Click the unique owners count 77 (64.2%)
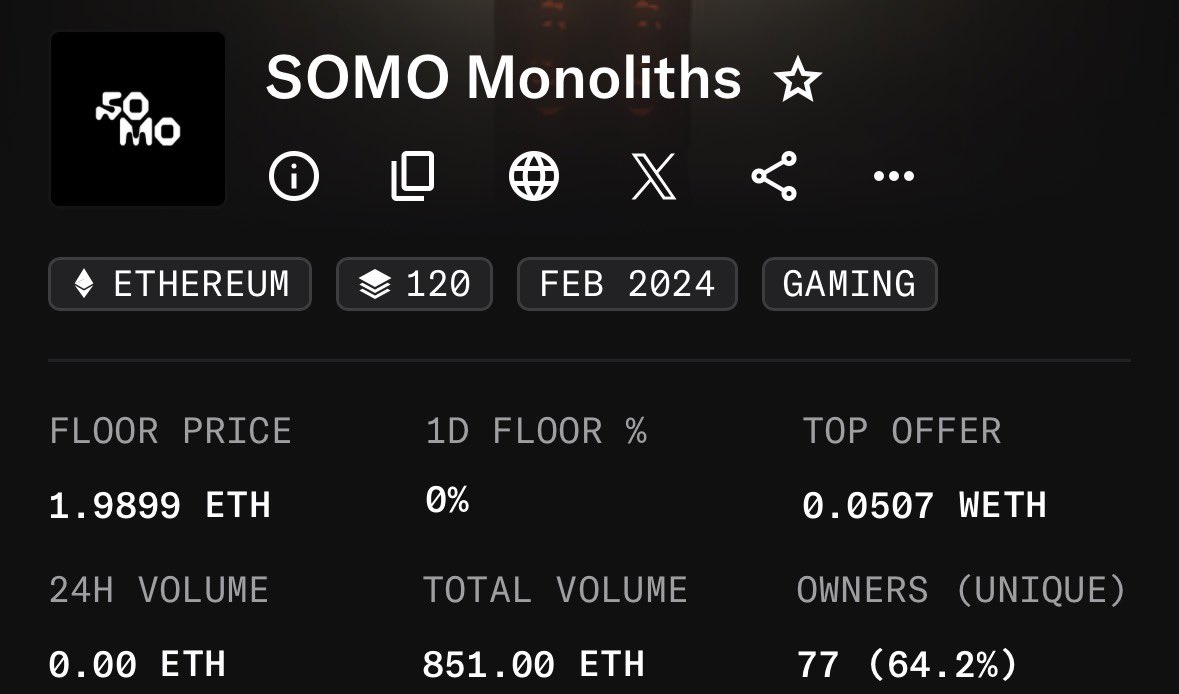Image resolution: width=1179 pixels, height=694 pixels. coord(907,664)
